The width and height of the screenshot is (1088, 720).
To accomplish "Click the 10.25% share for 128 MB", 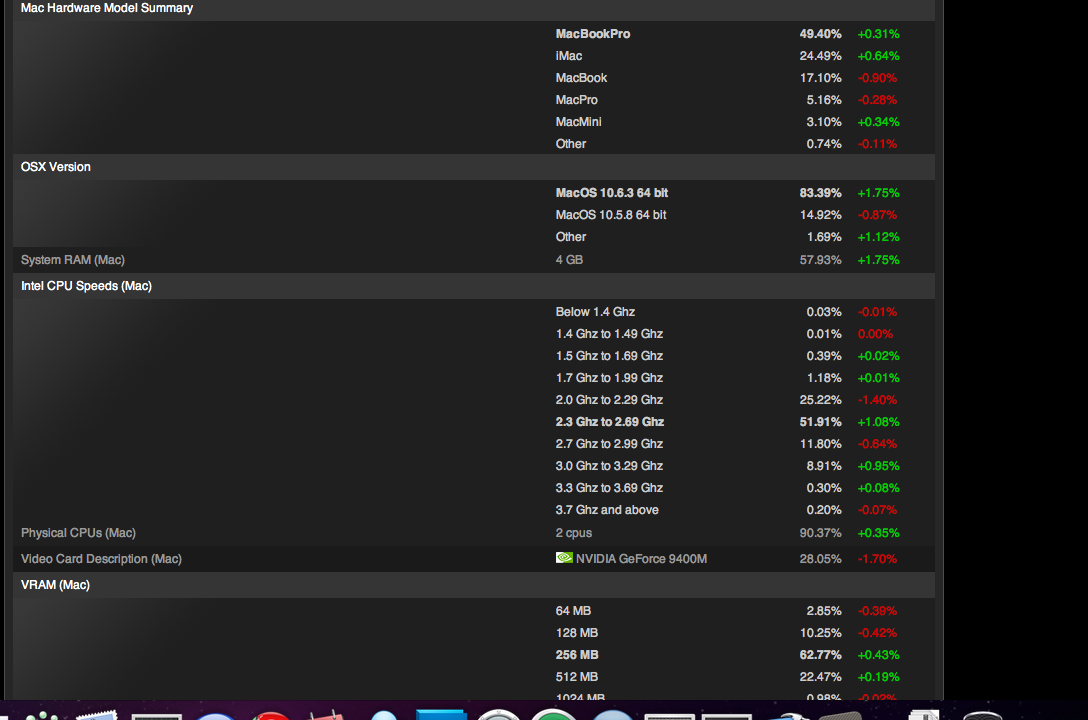I will click(x=820, y=633).
